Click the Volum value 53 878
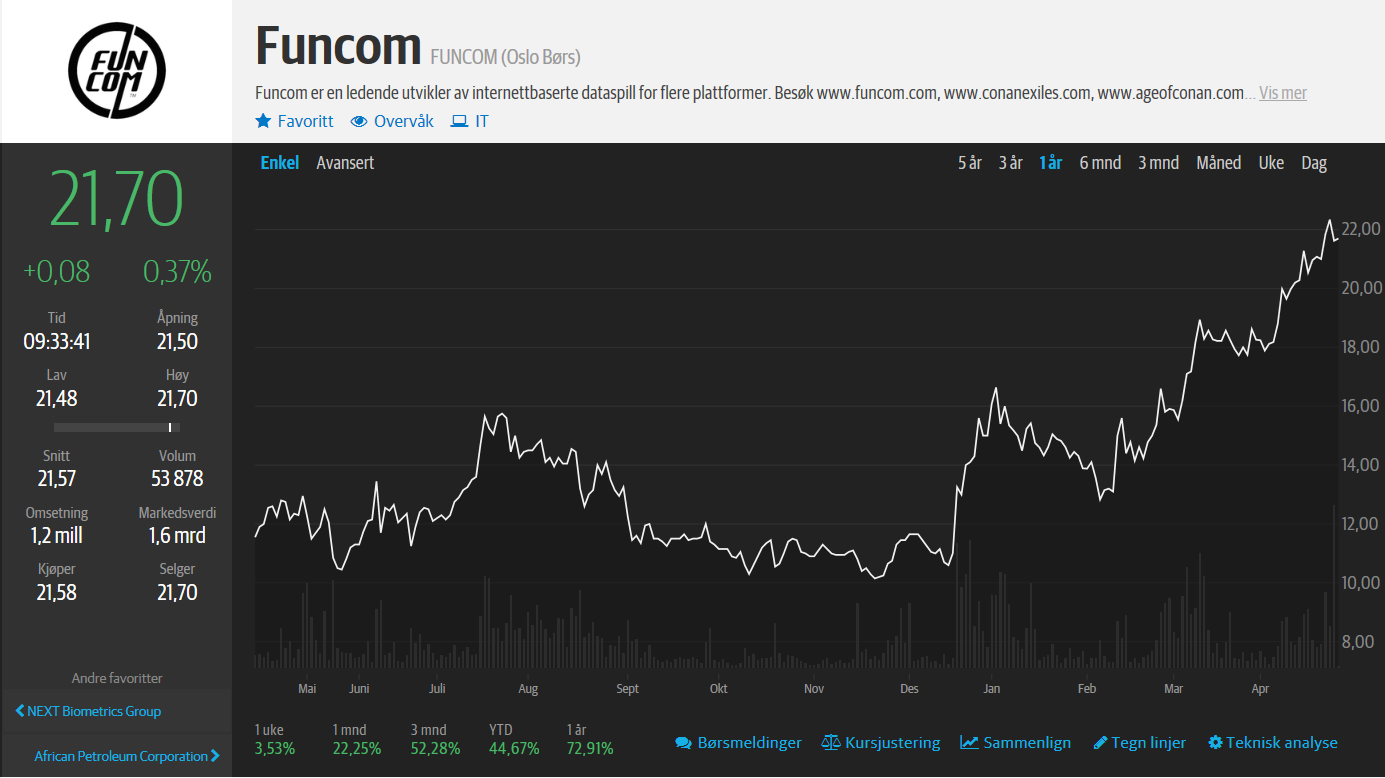This screenshot has height=778, width=1385. [x=177, y=479]
